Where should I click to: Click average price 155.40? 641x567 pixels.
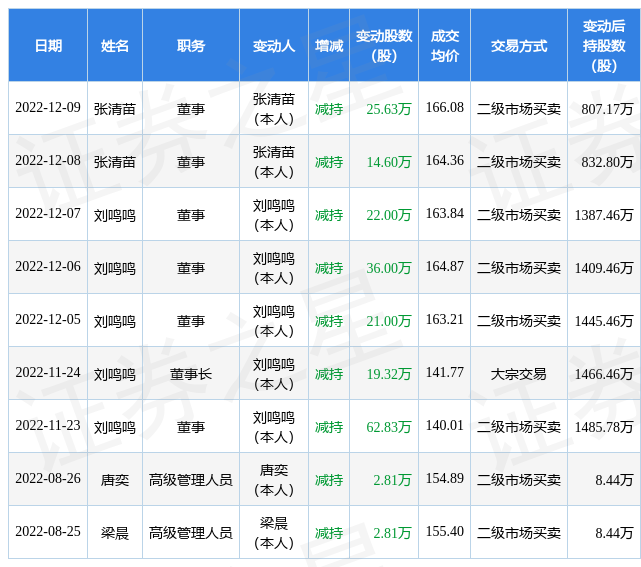click(444, 531)
